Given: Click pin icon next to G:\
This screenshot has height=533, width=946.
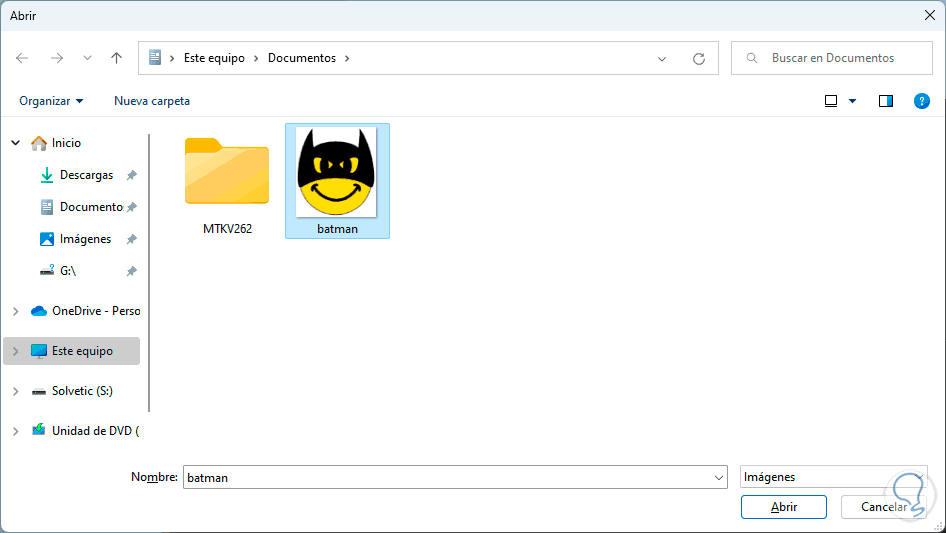Looking at the screenshot, I should (132, 271).
